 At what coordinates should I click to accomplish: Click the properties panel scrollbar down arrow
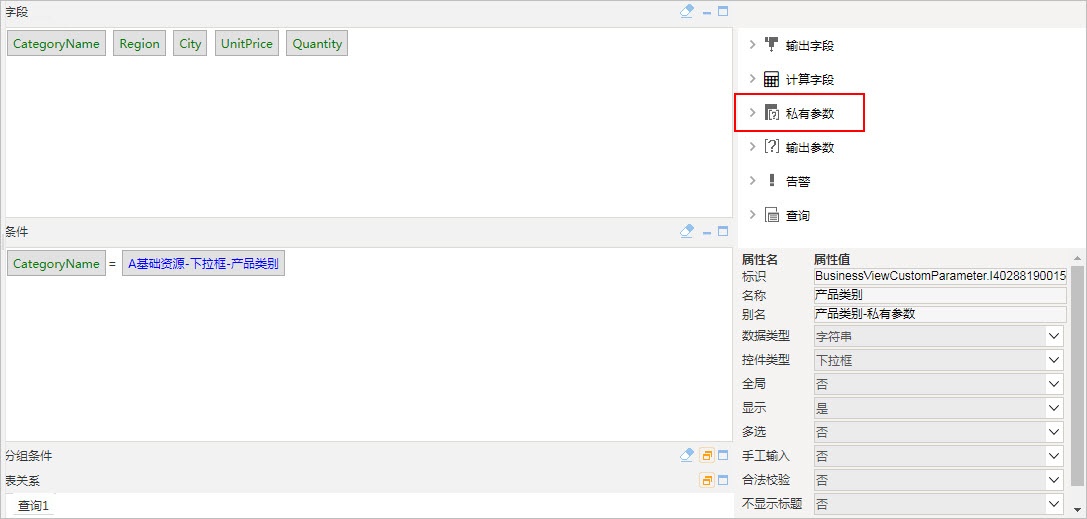click(x=1078, y=509)
